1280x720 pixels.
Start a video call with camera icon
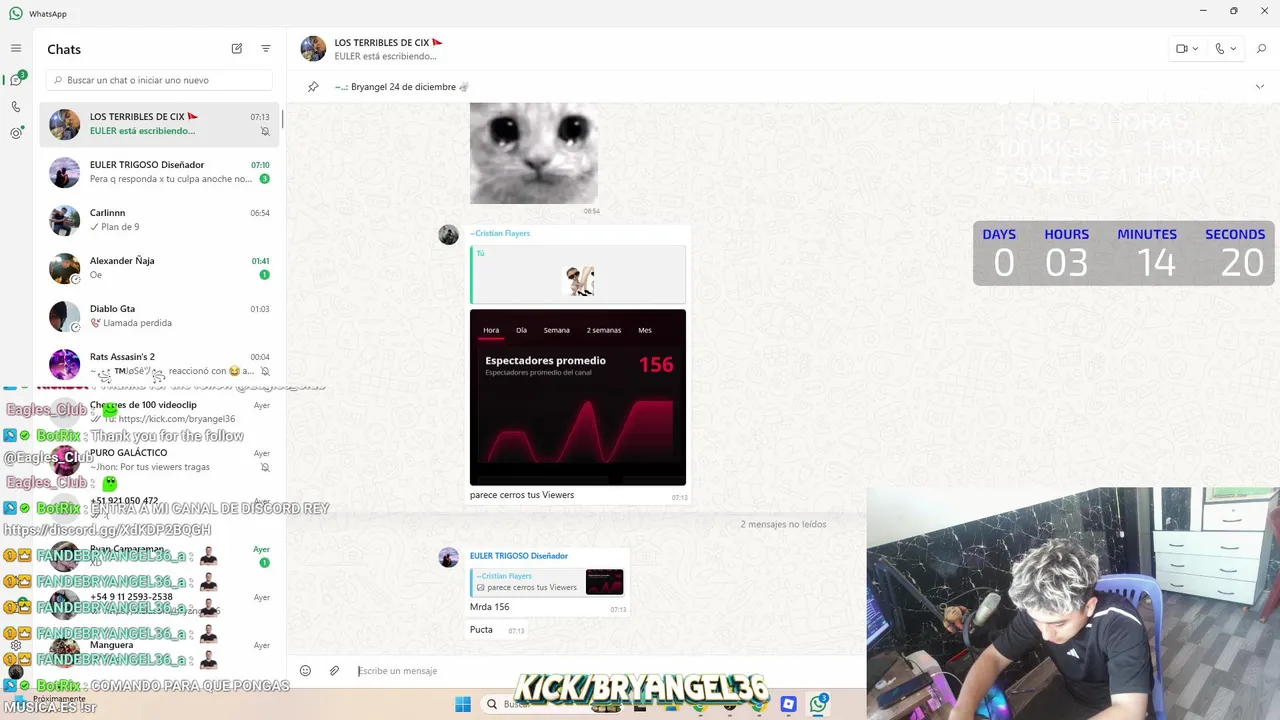(x=1182, y=48)
